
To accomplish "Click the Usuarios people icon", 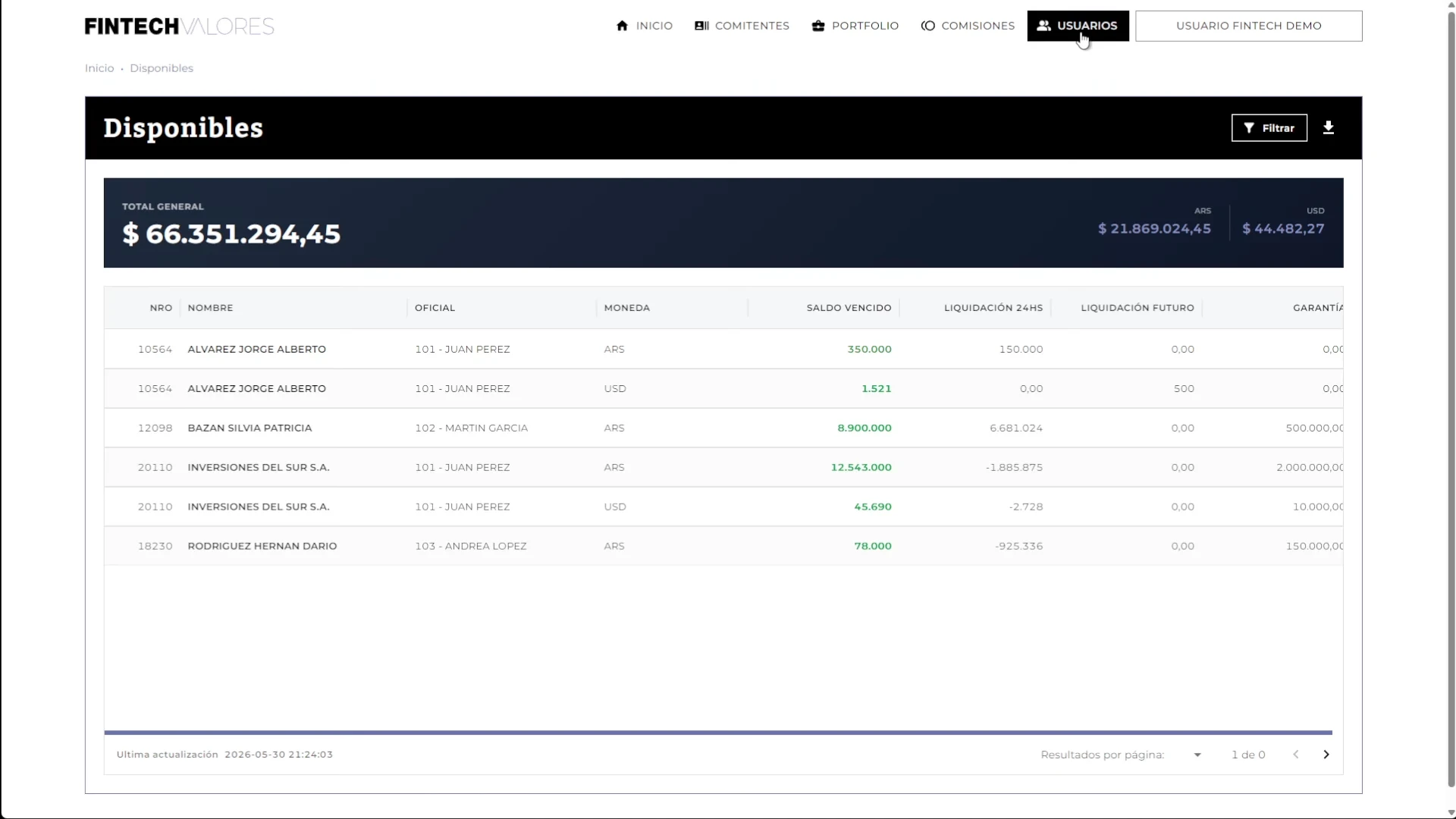I will pos(1043,26).
